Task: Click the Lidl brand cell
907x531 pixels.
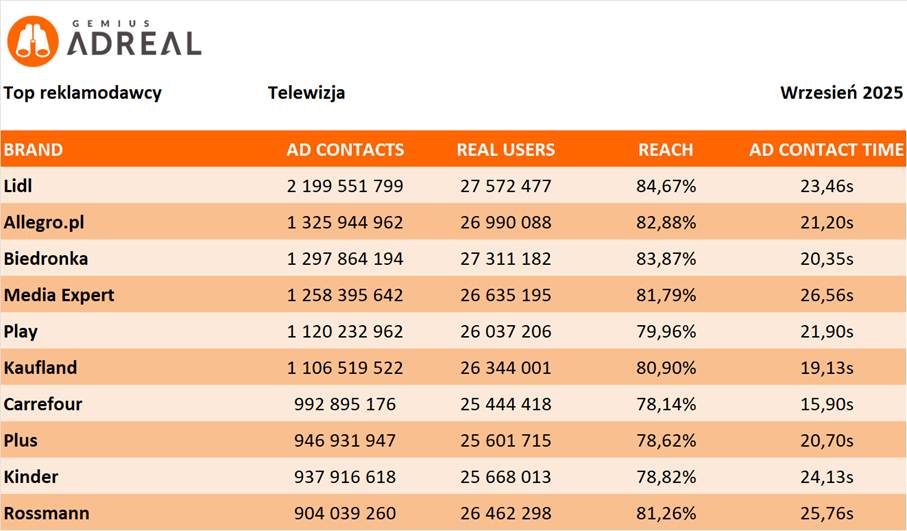Action: (x=19, y=186)
